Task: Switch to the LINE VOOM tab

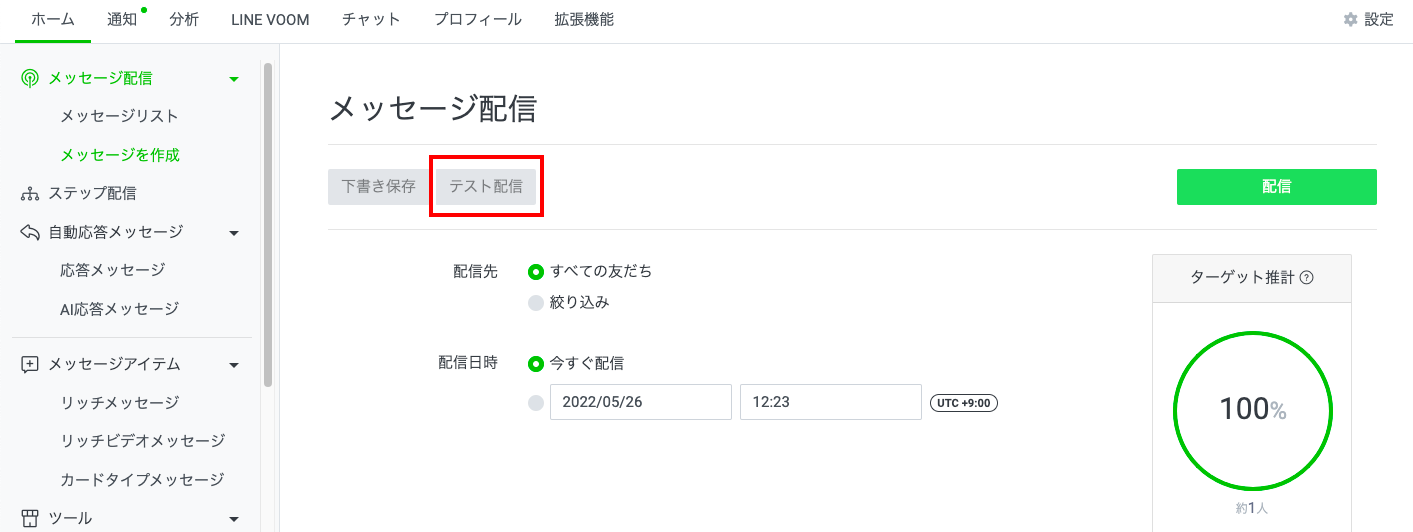Action: pyautogui.click(x=270, y=19)
